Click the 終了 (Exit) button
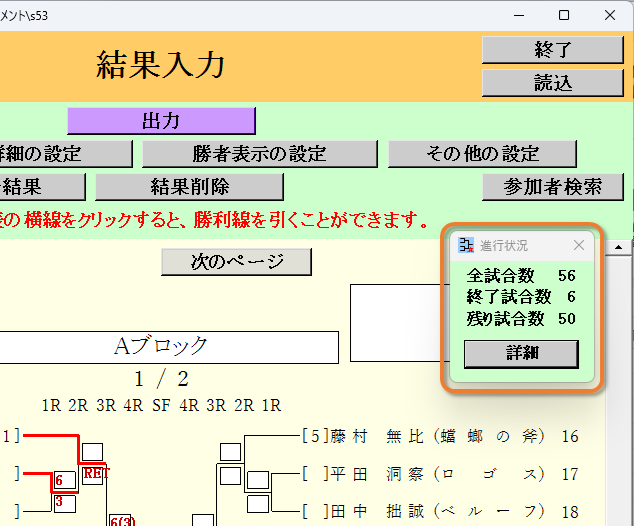The height and width of the screenshot is (526, 634). coord(552,50)
